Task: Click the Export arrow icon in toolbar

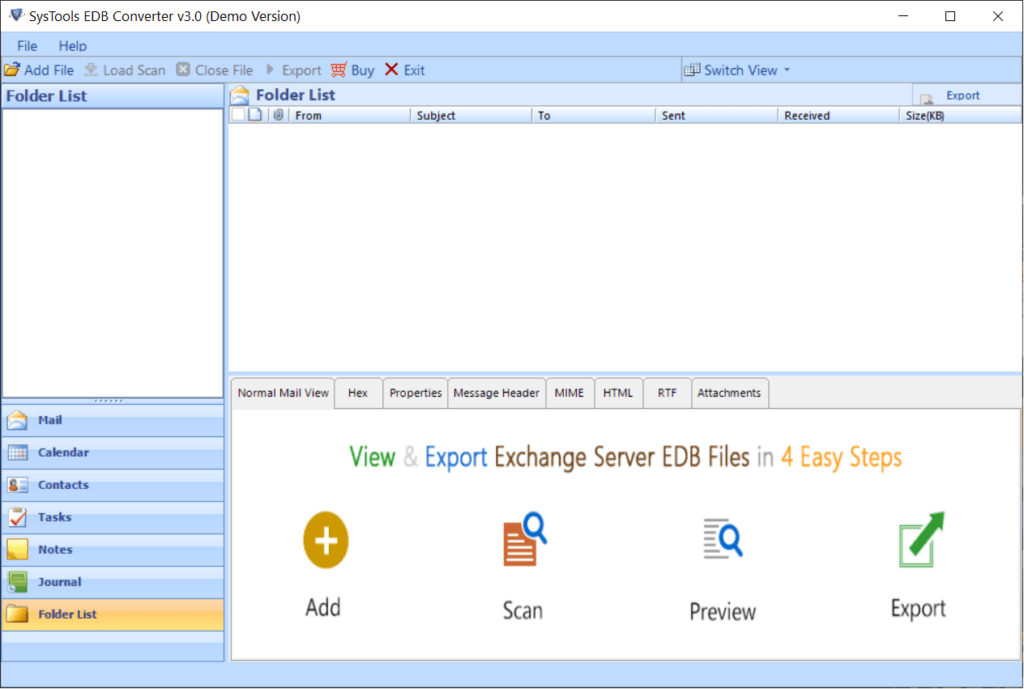Action: (270, 69)
